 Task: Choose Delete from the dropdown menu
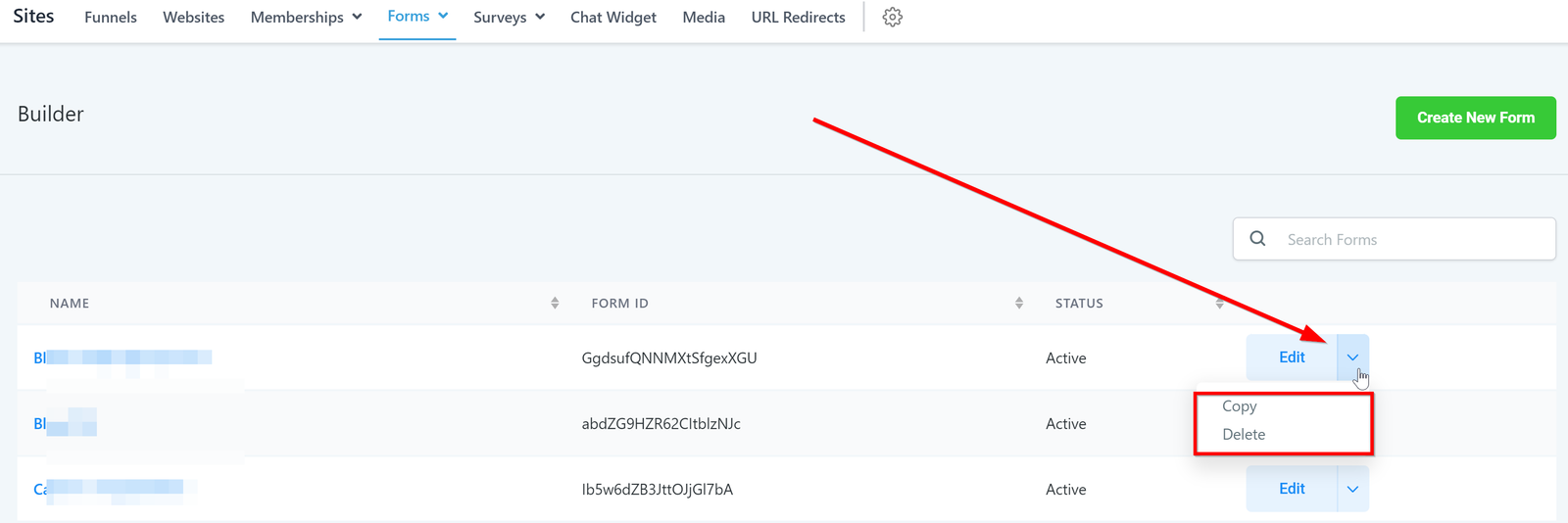(1244, 435)
